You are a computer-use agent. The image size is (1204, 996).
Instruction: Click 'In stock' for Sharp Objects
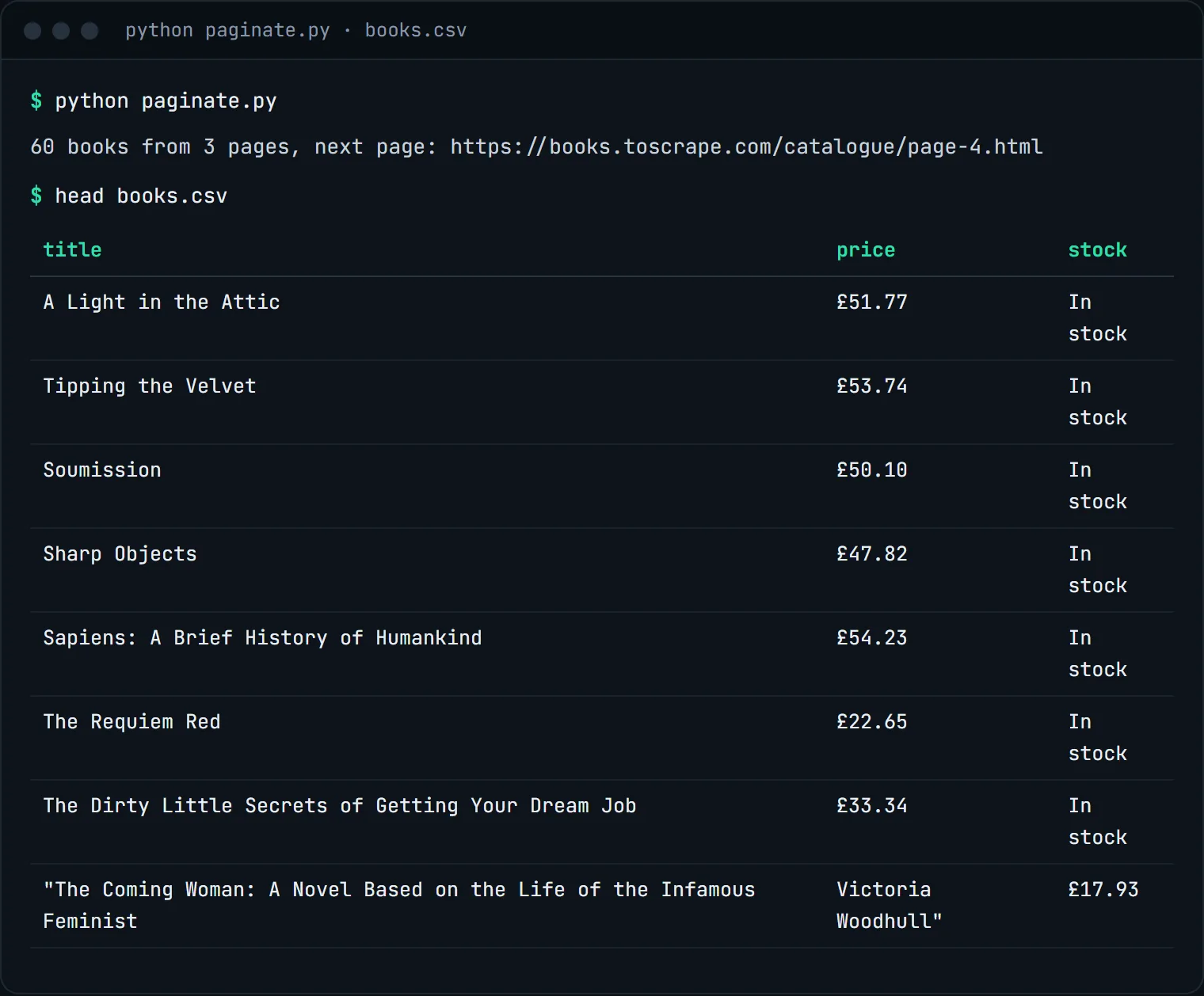click(1098, 570)
